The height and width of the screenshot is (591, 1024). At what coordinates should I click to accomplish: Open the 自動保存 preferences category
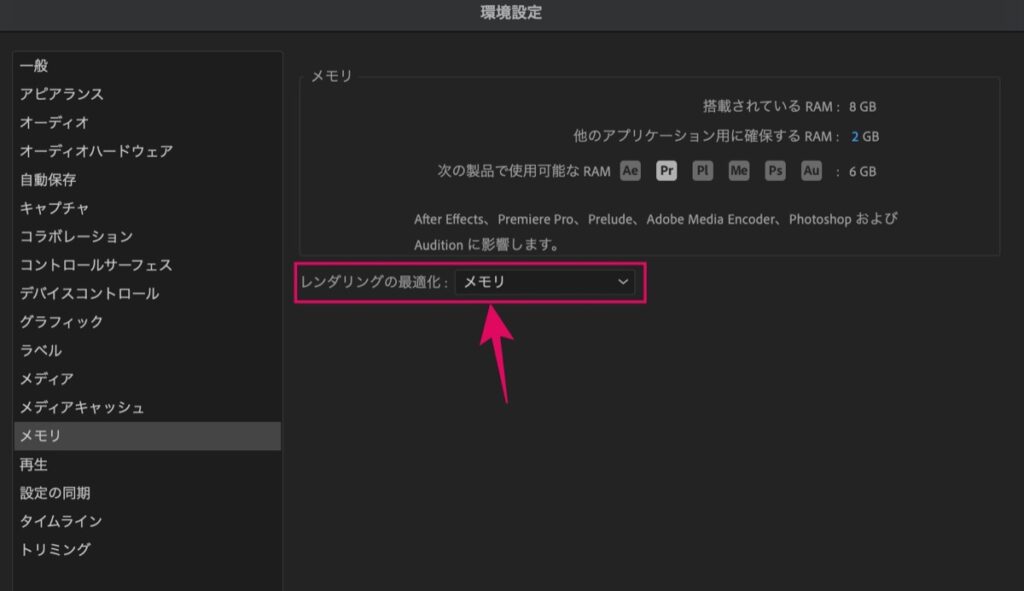pos(148,180)
